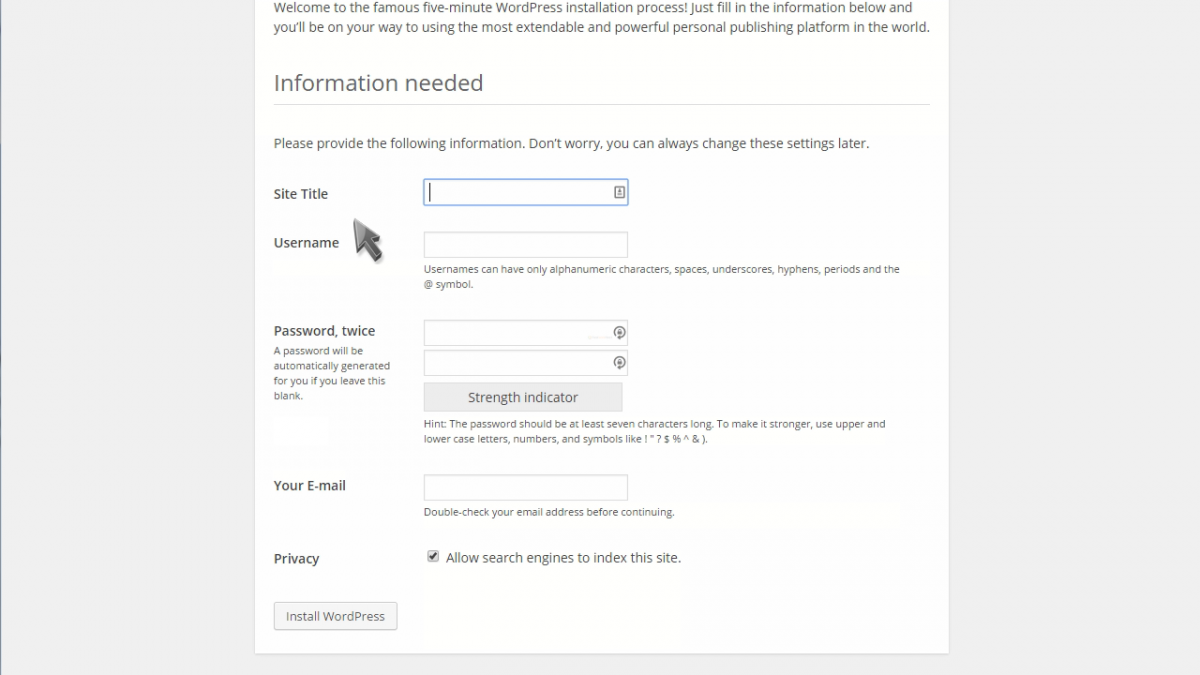Click the username allowed characters hint text
The image size is (1200, 675).
pyautogui.click(x=662, y=277)
